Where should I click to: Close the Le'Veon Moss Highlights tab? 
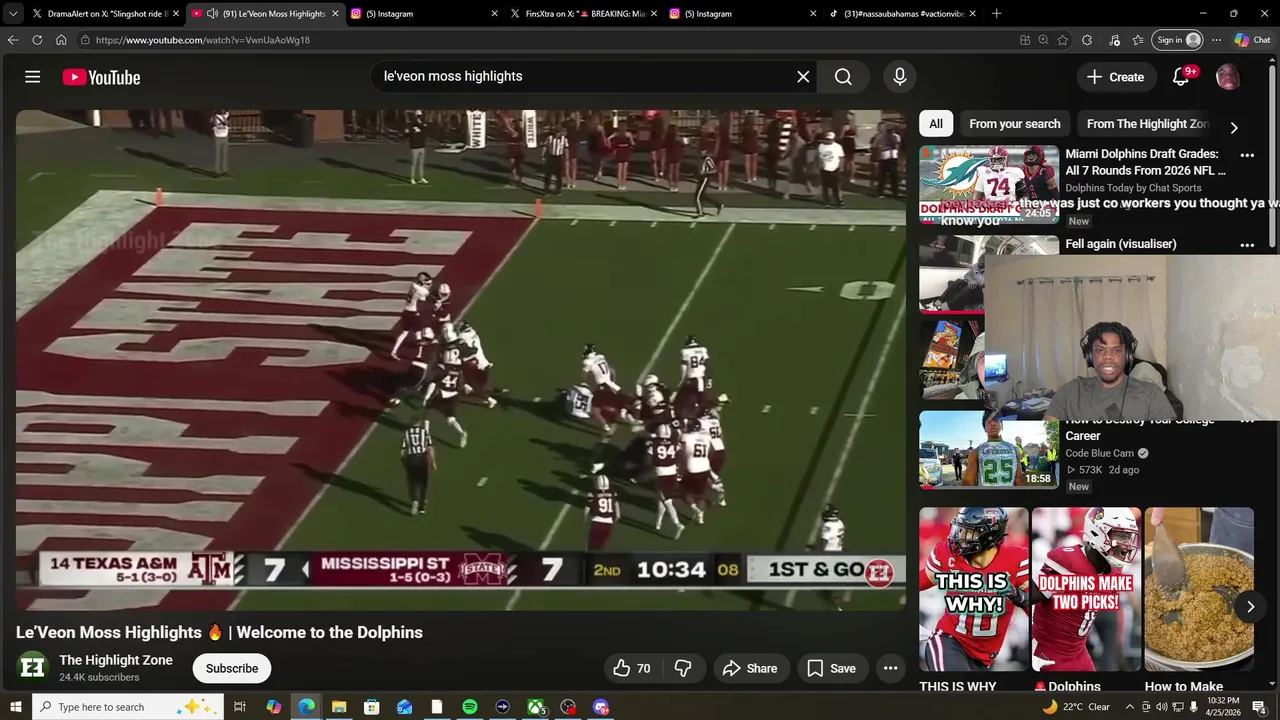point(335,14)
